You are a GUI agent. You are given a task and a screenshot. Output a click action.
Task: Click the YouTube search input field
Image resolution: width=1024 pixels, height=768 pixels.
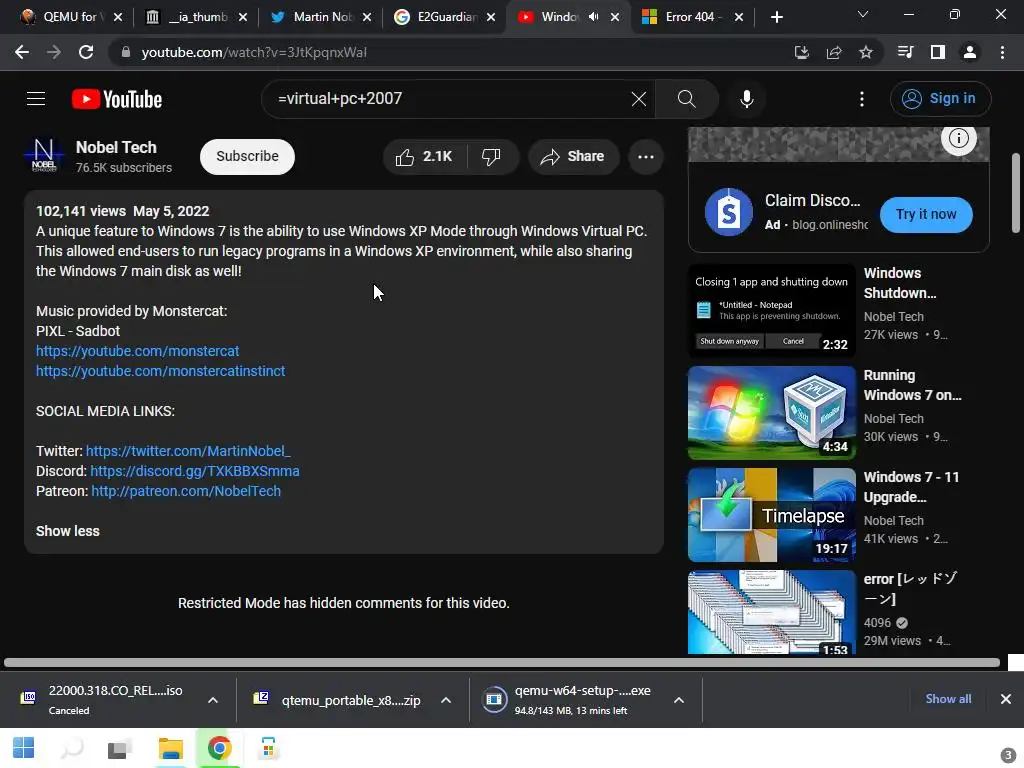click(451, 99)
